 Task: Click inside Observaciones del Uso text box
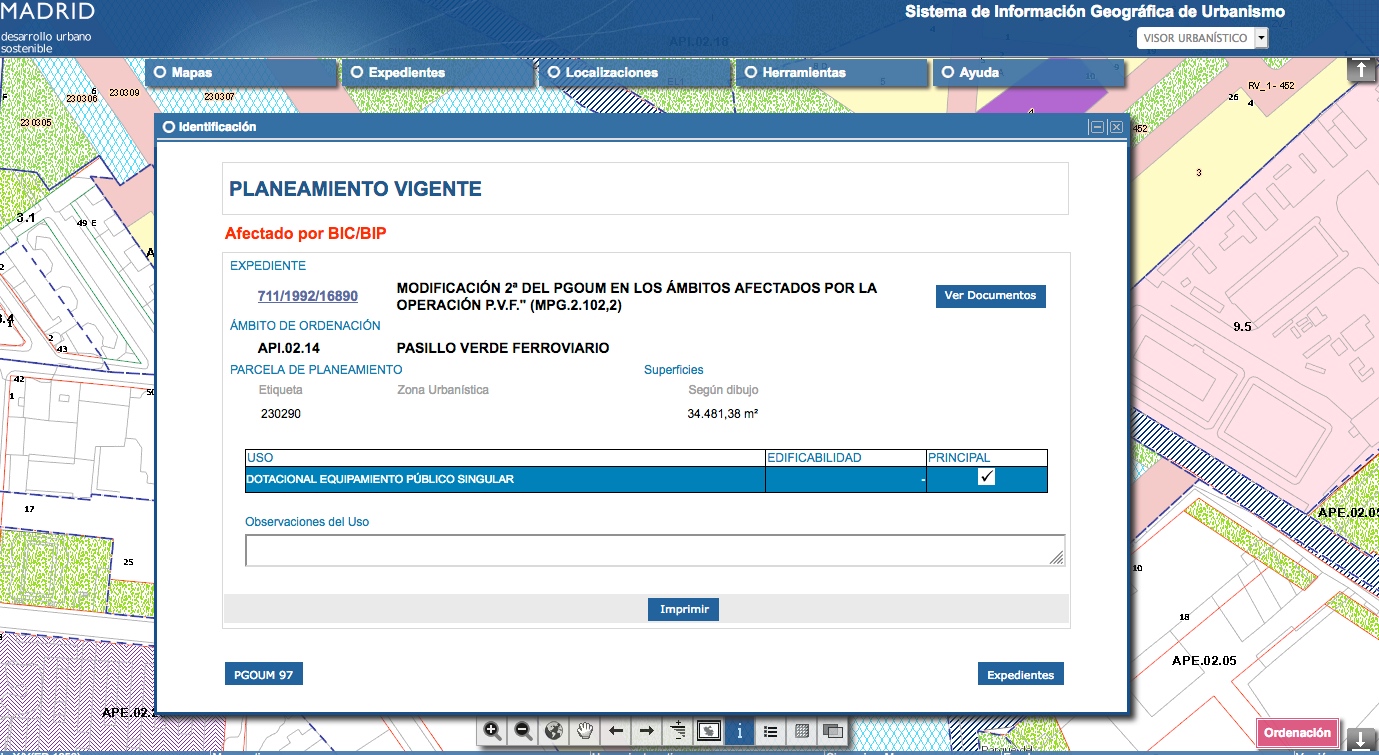pyautogui.click(x=654, y=551)
